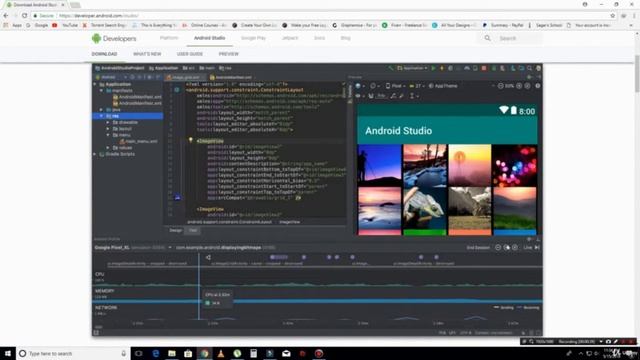640x360 pixels.
Task: Collapse the manifests folder
Action: pos(101,91)
